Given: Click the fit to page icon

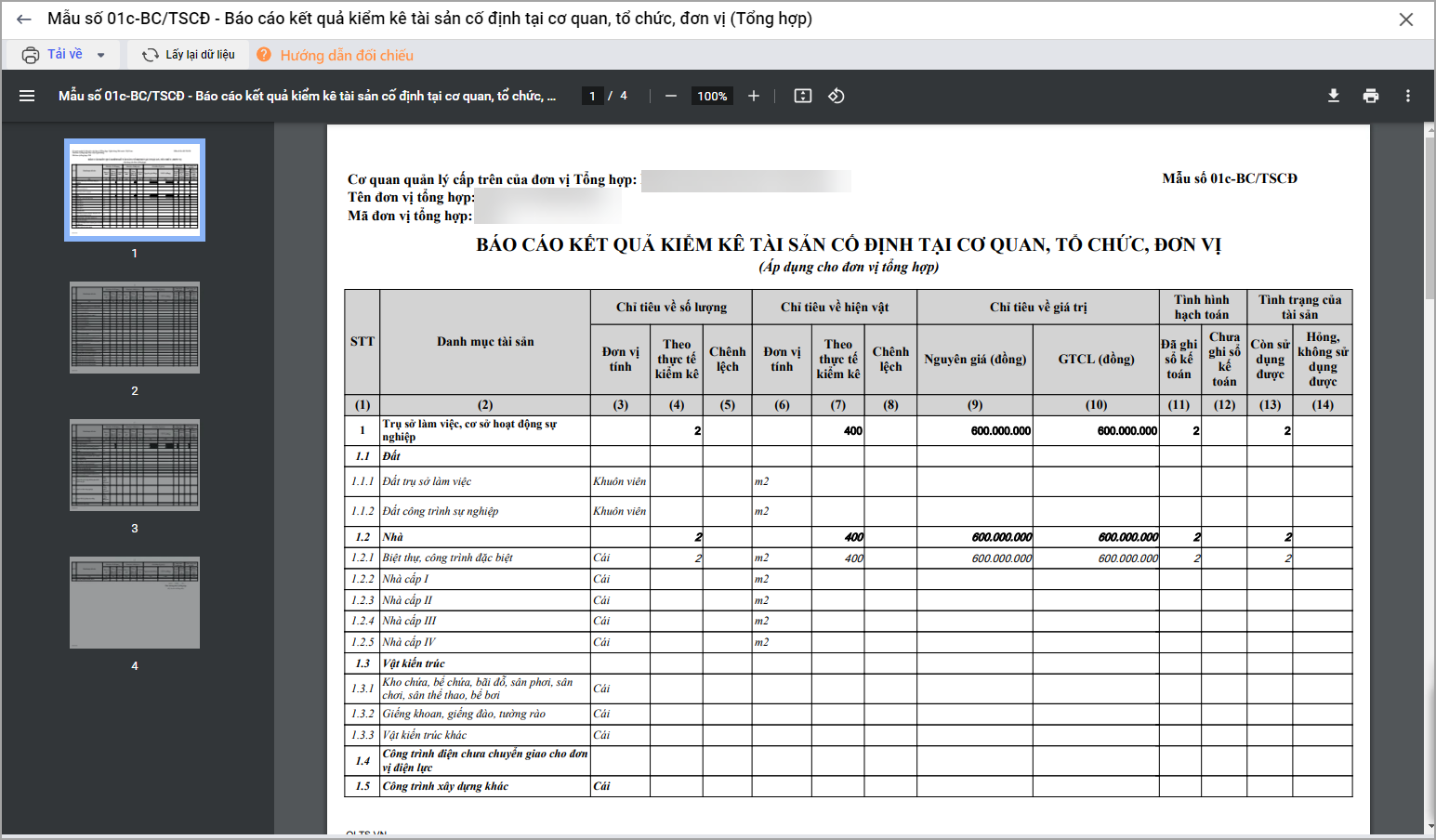Looking at the screenshot, I should [803, 96].
